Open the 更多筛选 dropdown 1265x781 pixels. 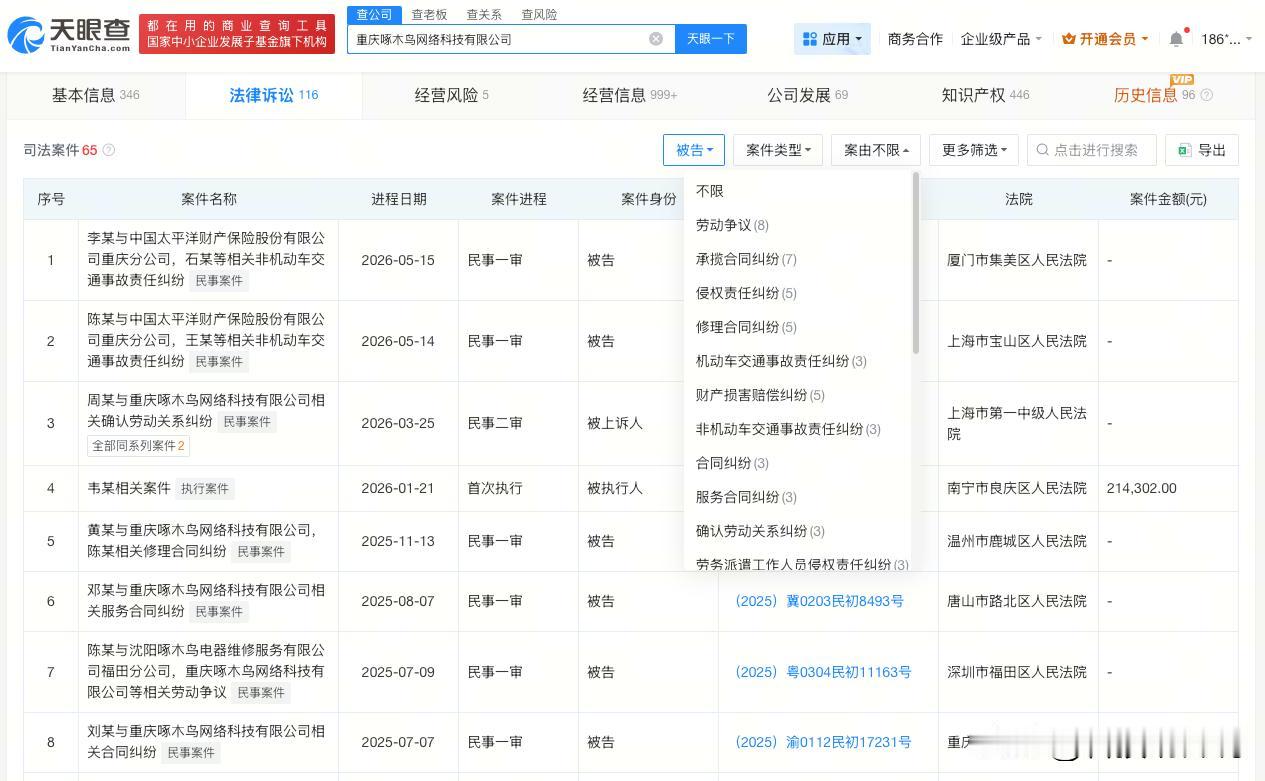click(974, 150)
